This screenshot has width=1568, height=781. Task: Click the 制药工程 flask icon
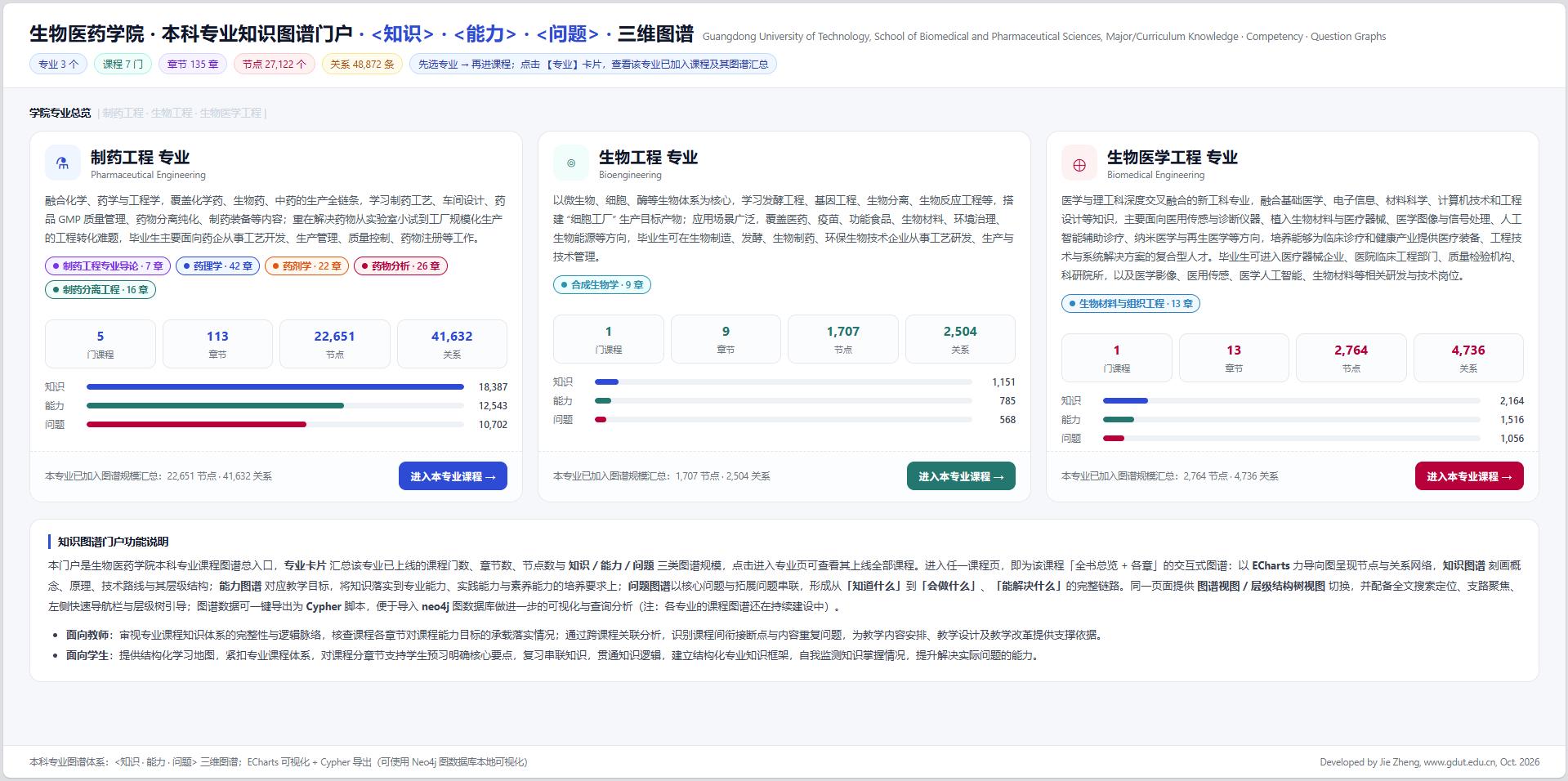click(63, 163)
